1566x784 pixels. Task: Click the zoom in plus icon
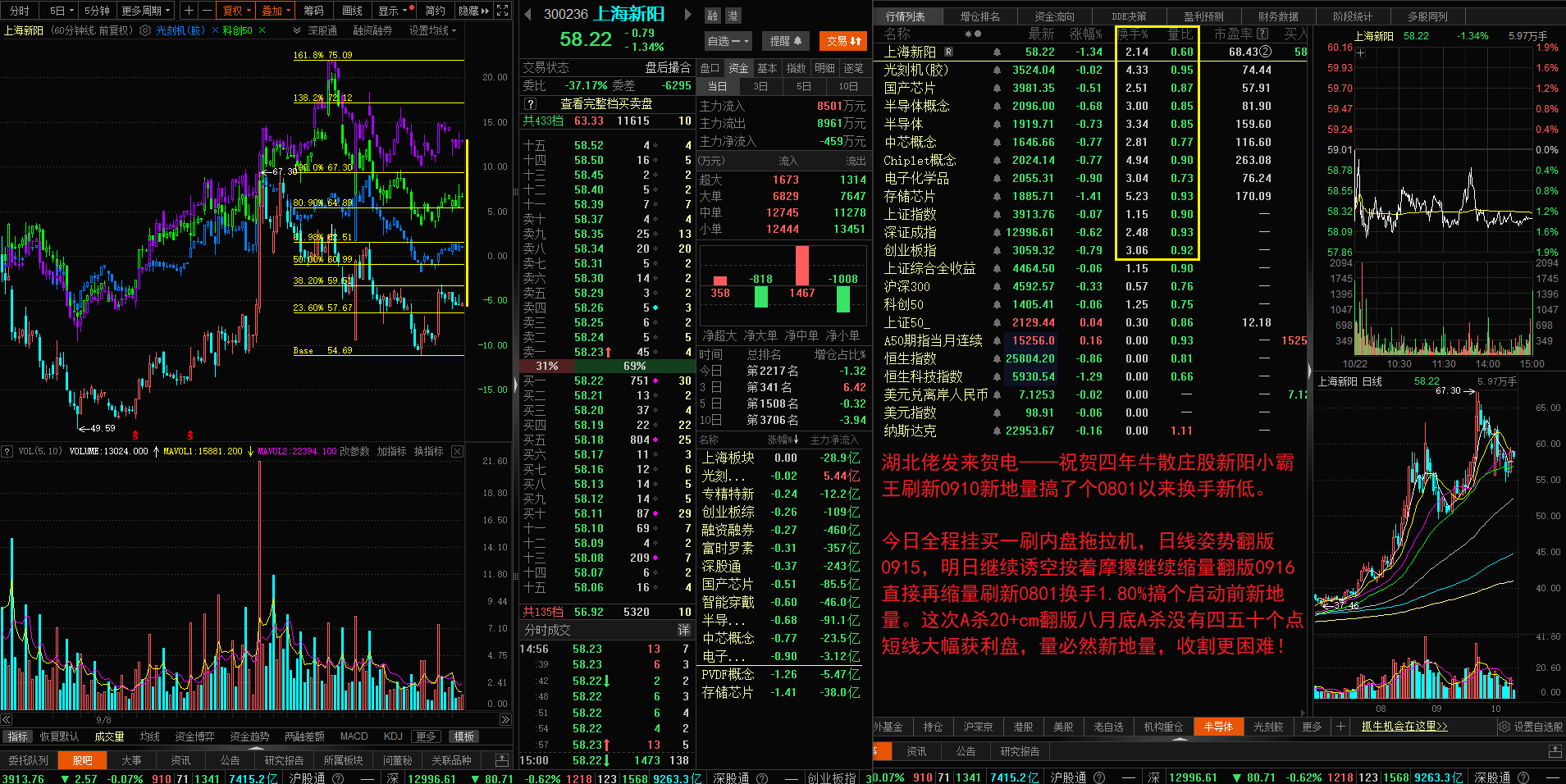tap(189, 11)
